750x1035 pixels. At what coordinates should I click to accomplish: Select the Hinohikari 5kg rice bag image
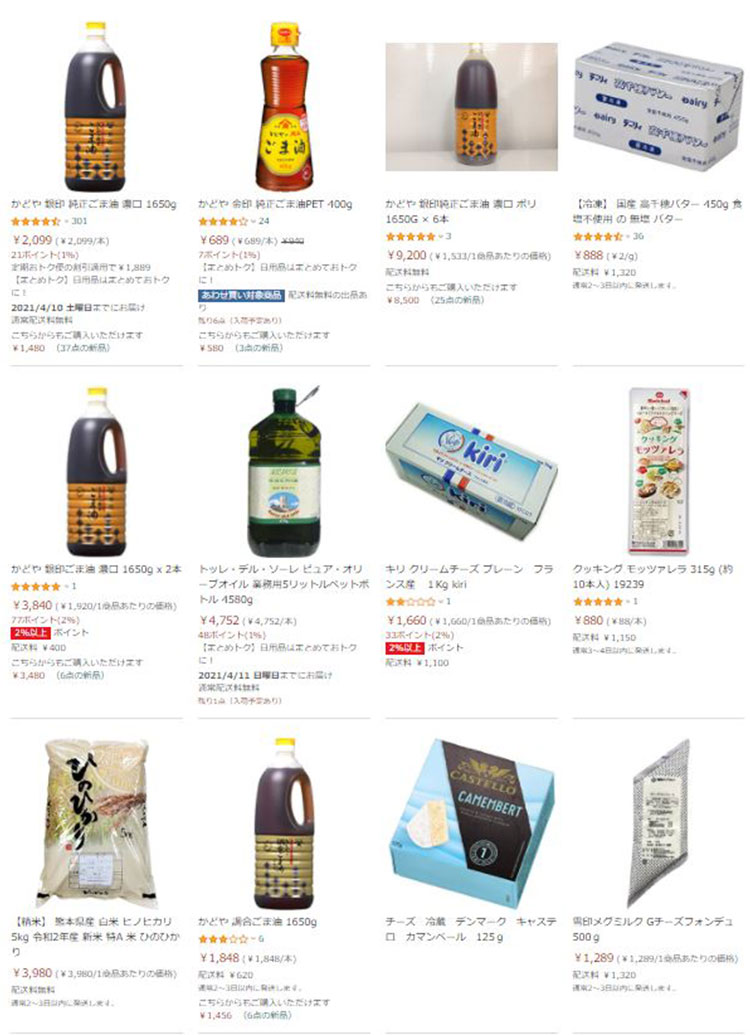point(96,823)
